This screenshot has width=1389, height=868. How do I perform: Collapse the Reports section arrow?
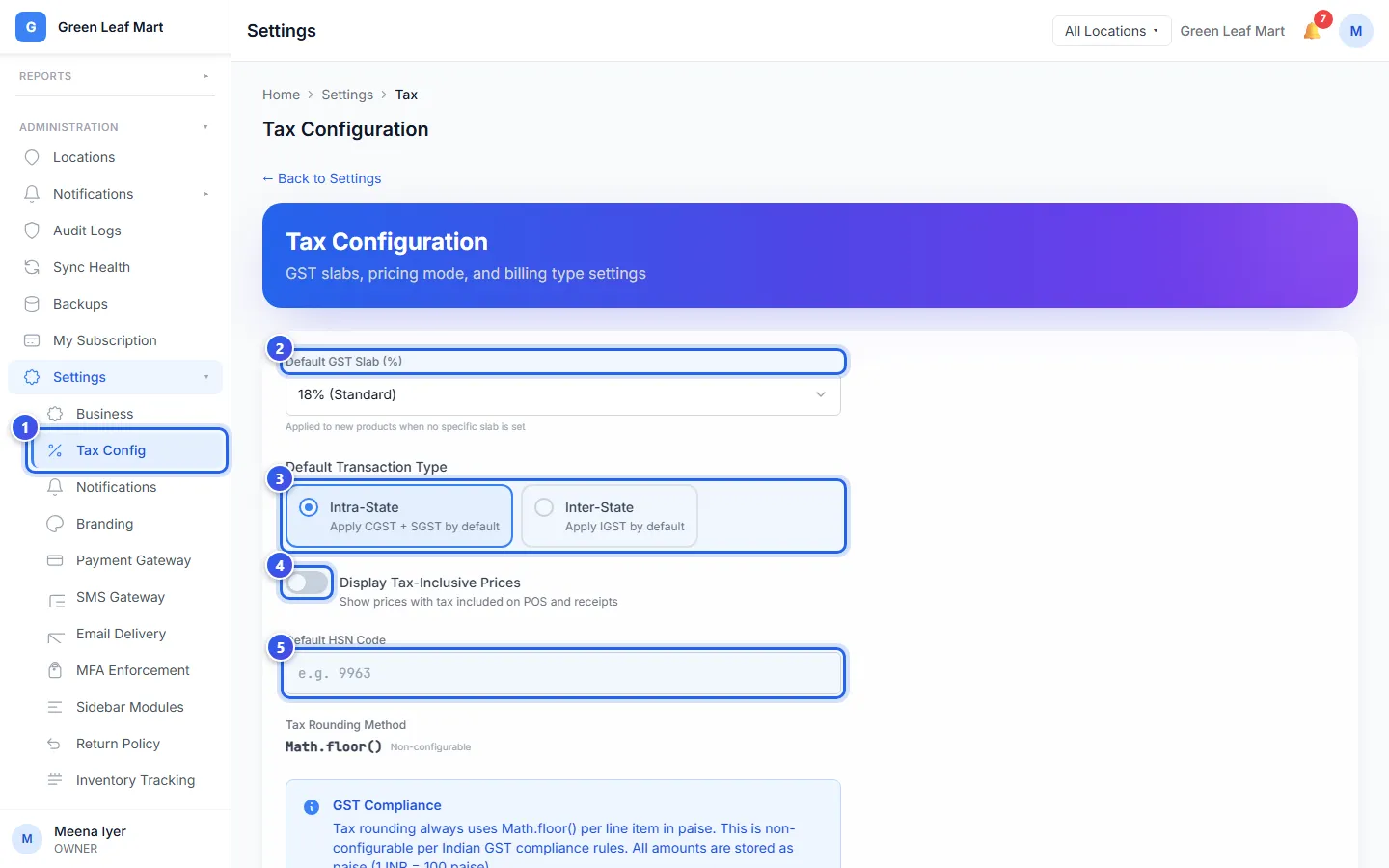click(x=206, y=76)
